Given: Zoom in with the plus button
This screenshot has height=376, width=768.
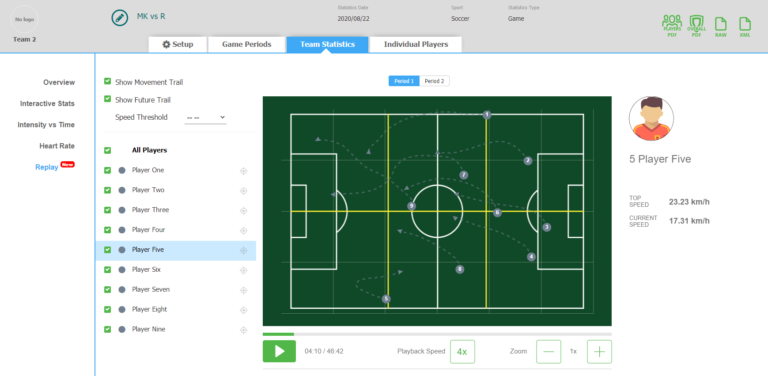Looking at the screenshot, I should pos(599,352).
